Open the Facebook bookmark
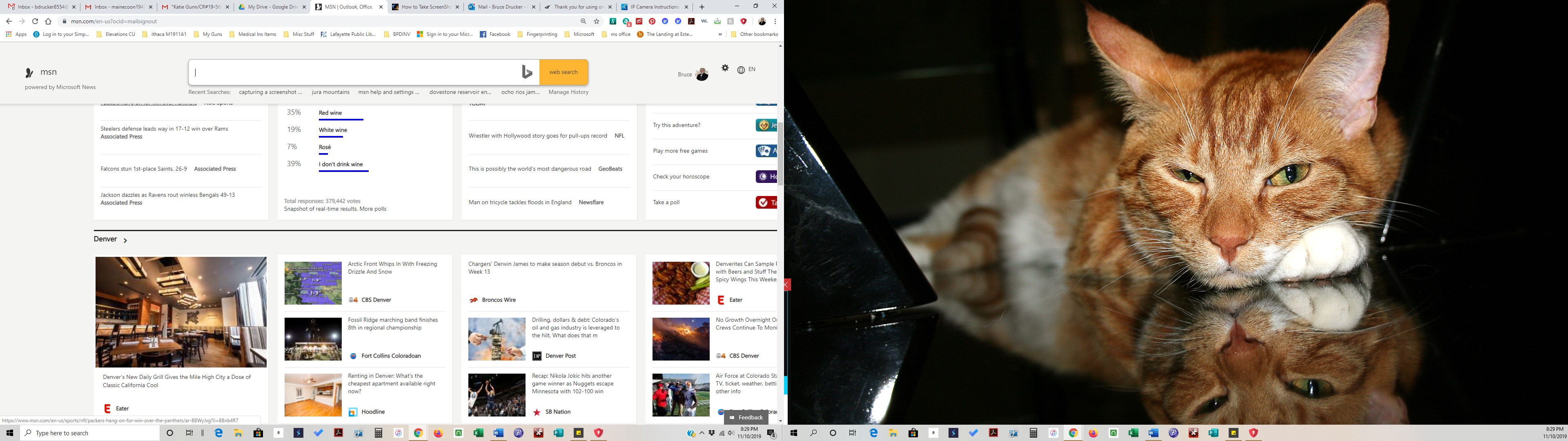Image resolution: width=1568 pixels, height=441 pixels. click(x=495, y=35)
